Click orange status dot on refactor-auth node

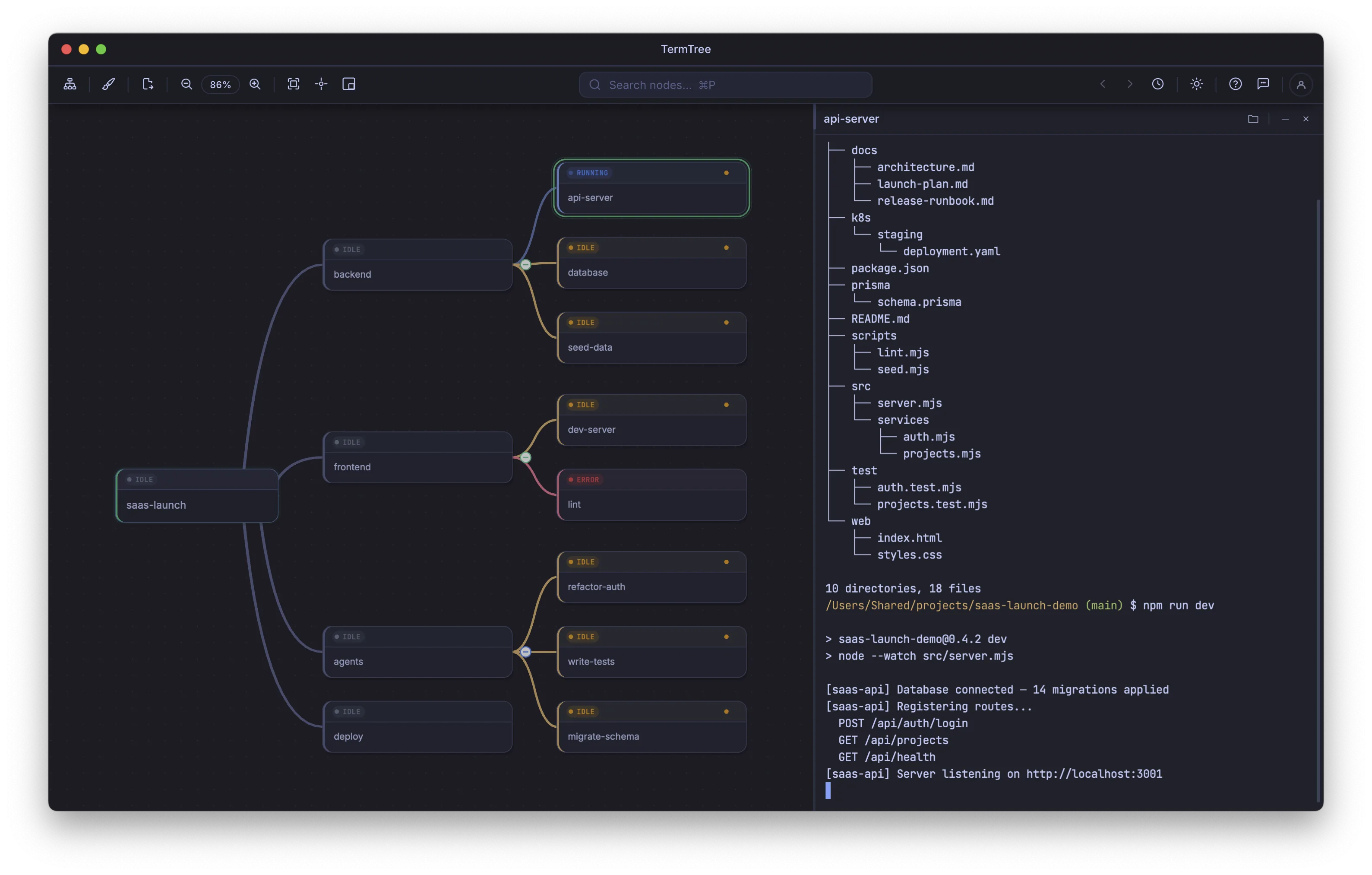[727, 561]
